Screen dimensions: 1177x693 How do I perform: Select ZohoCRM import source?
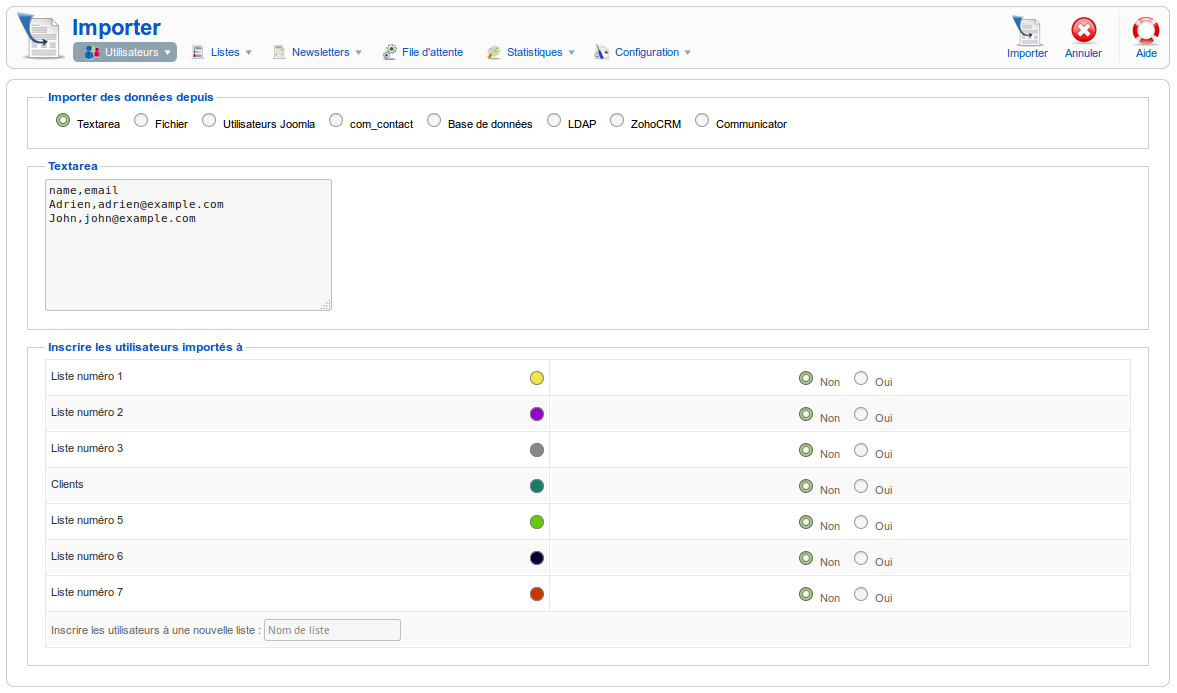click(617, 121)
